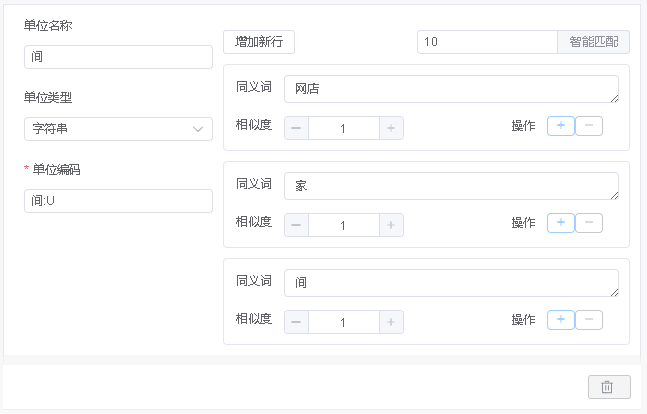Decrease similarity for 间 synonym row
This screenshot has height=414, width=647.
coord(296,322)
